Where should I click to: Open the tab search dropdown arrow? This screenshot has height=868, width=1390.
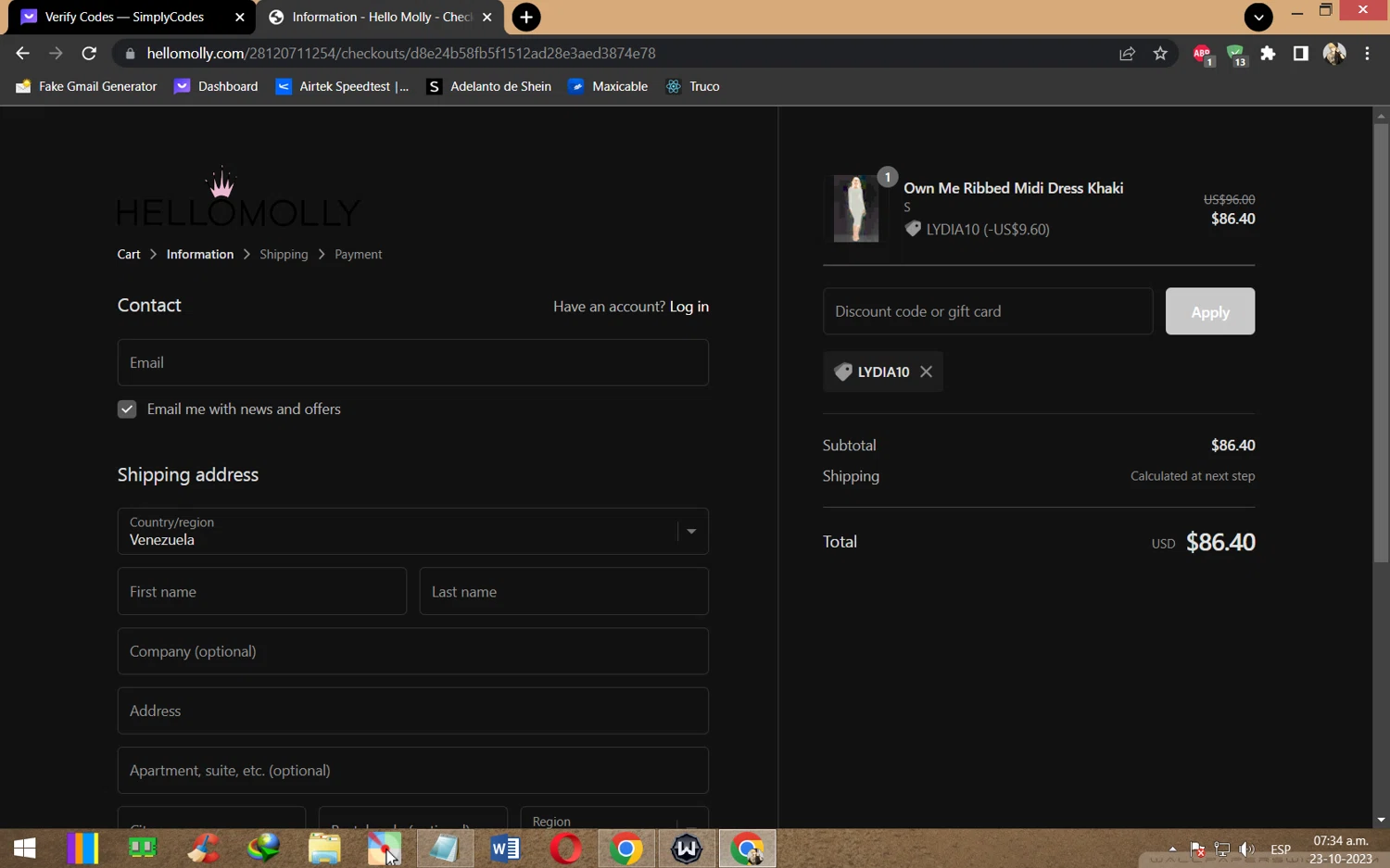tap(1258, 17)
